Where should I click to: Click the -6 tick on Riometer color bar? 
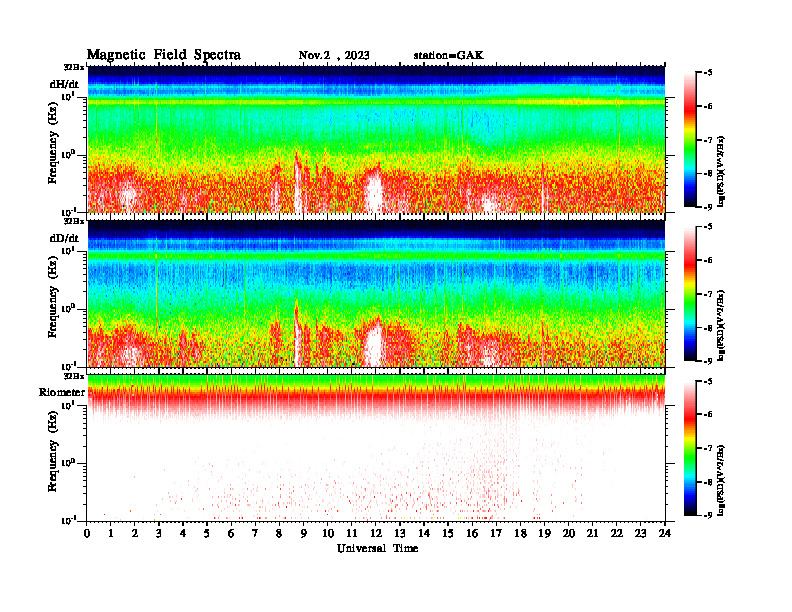tap(708, 414)
